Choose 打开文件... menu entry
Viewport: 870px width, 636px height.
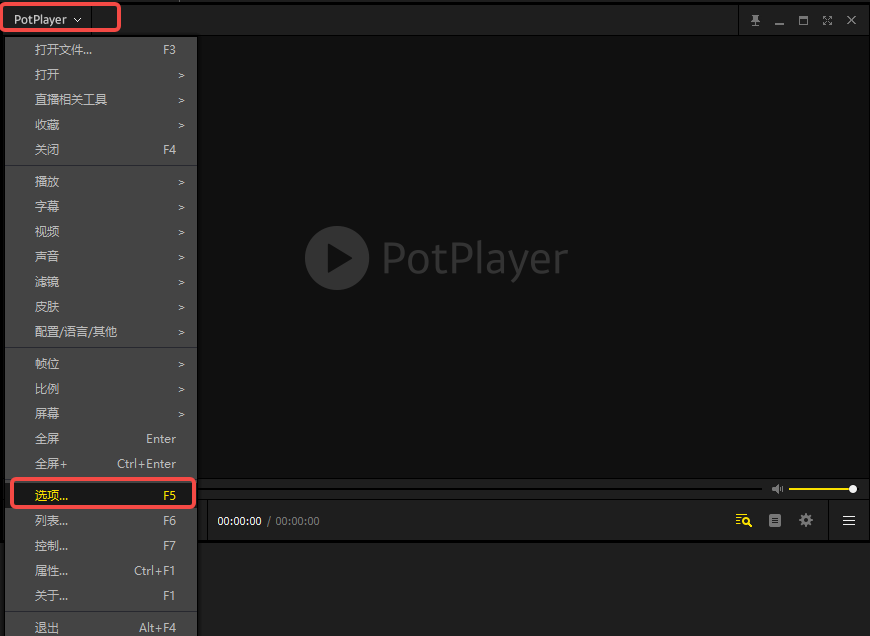point(100,50)
